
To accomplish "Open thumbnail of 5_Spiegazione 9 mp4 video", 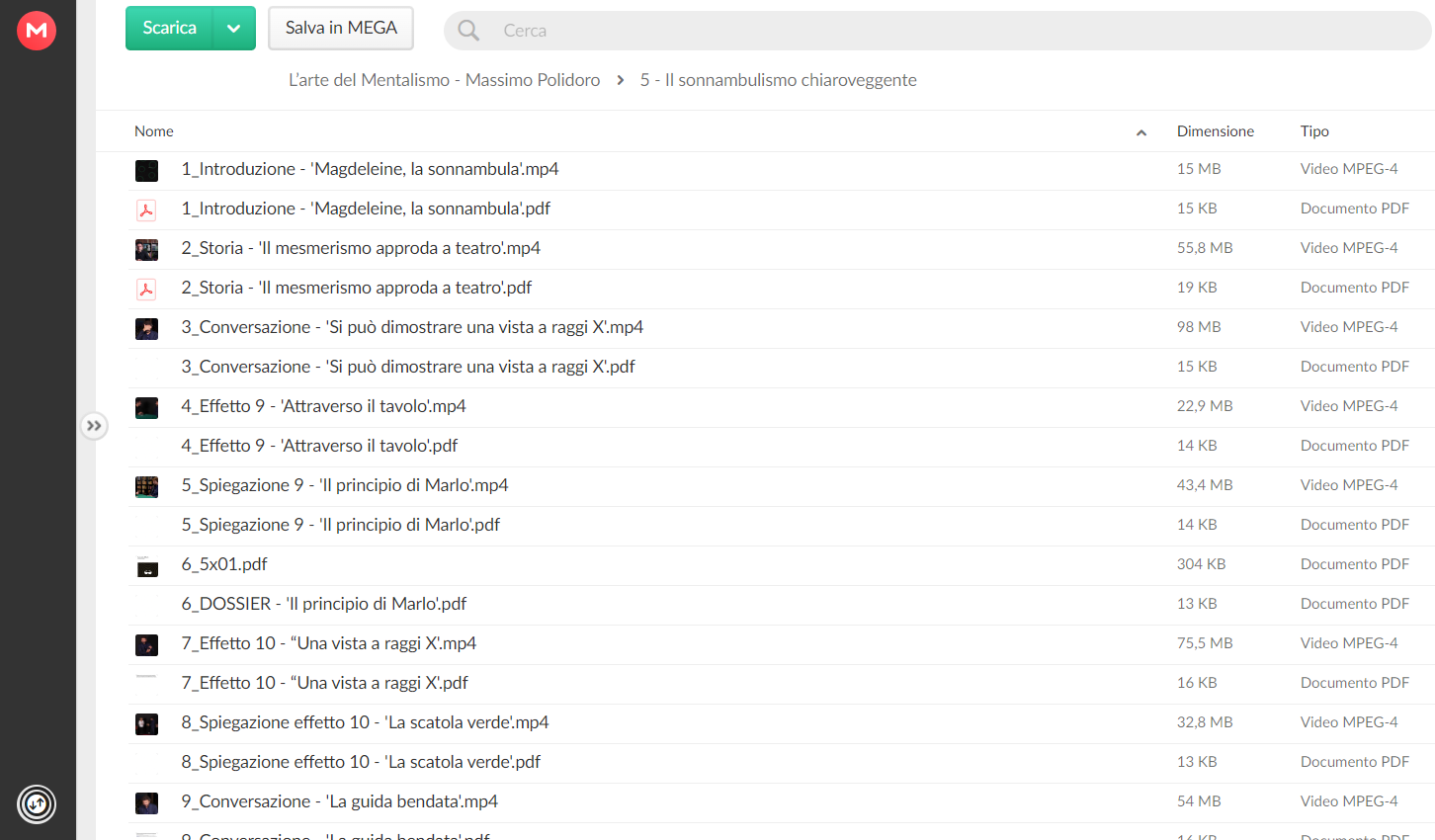I will click(x=146, y=486).
